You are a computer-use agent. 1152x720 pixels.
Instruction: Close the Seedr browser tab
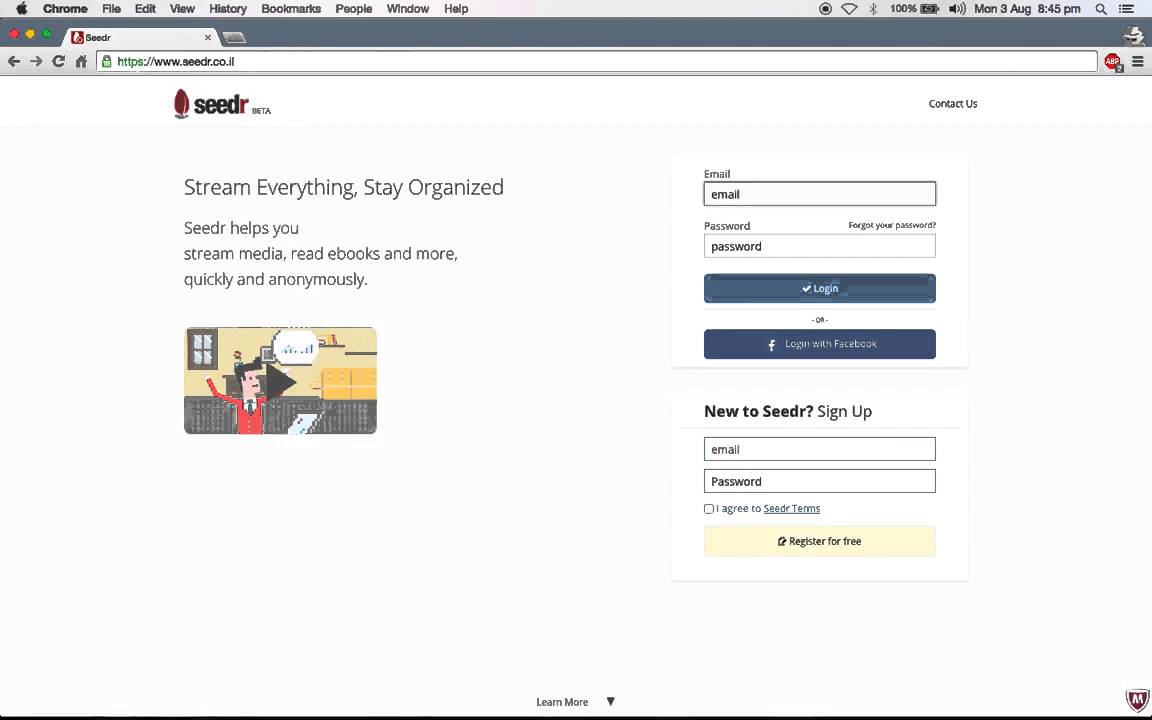tap(208, 37)
